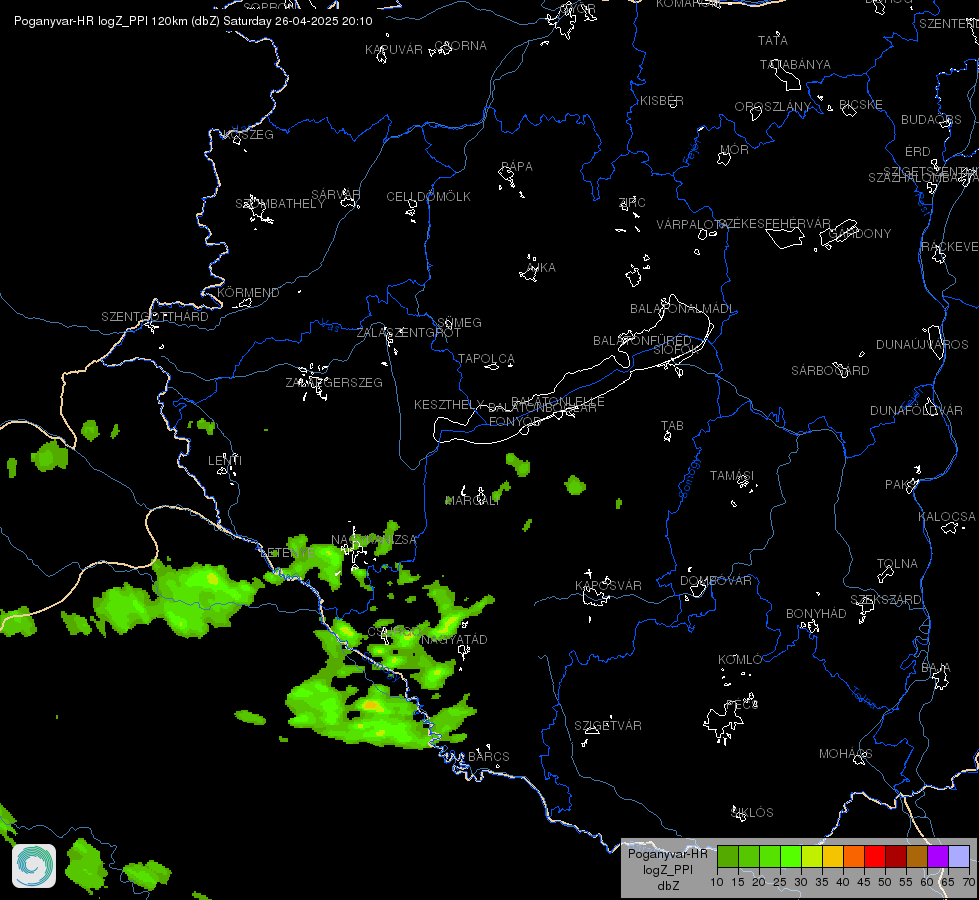
Task: Click the KŐSZEG town label
Action: tap(248, 135)
